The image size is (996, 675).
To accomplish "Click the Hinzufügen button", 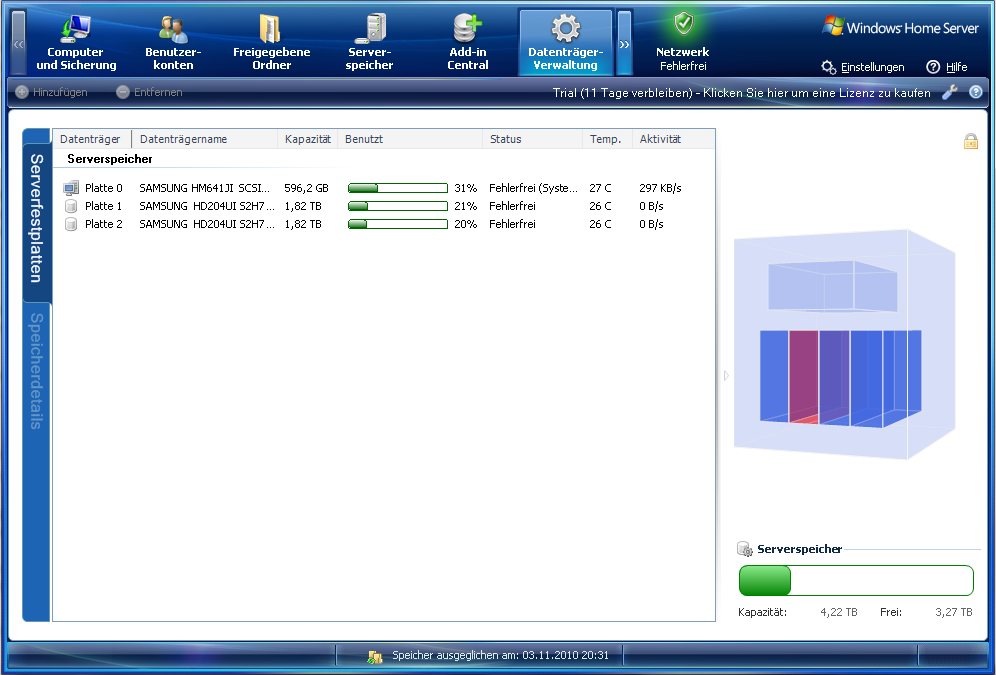I will pyautogui.click(x=51, y=92).
